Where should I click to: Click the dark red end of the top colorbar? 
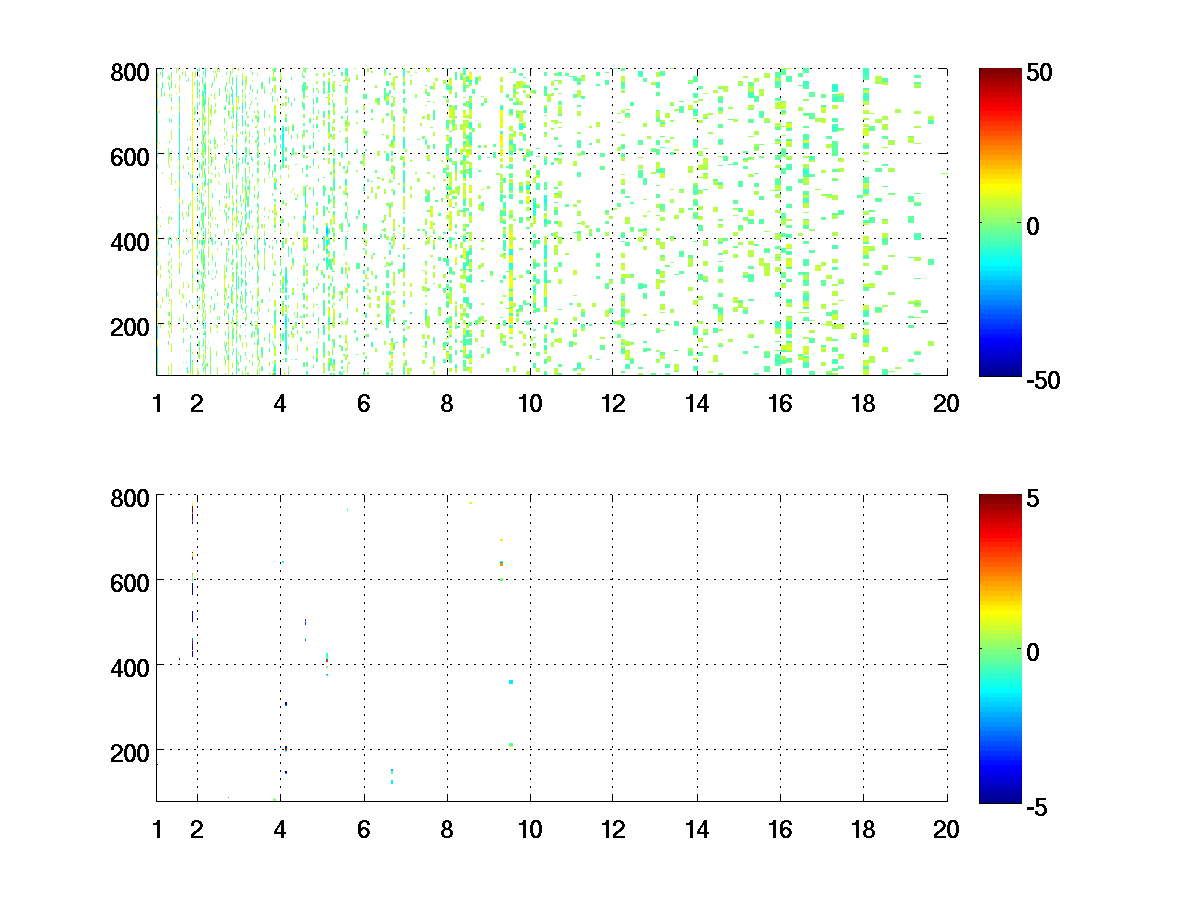coord(999,73)
